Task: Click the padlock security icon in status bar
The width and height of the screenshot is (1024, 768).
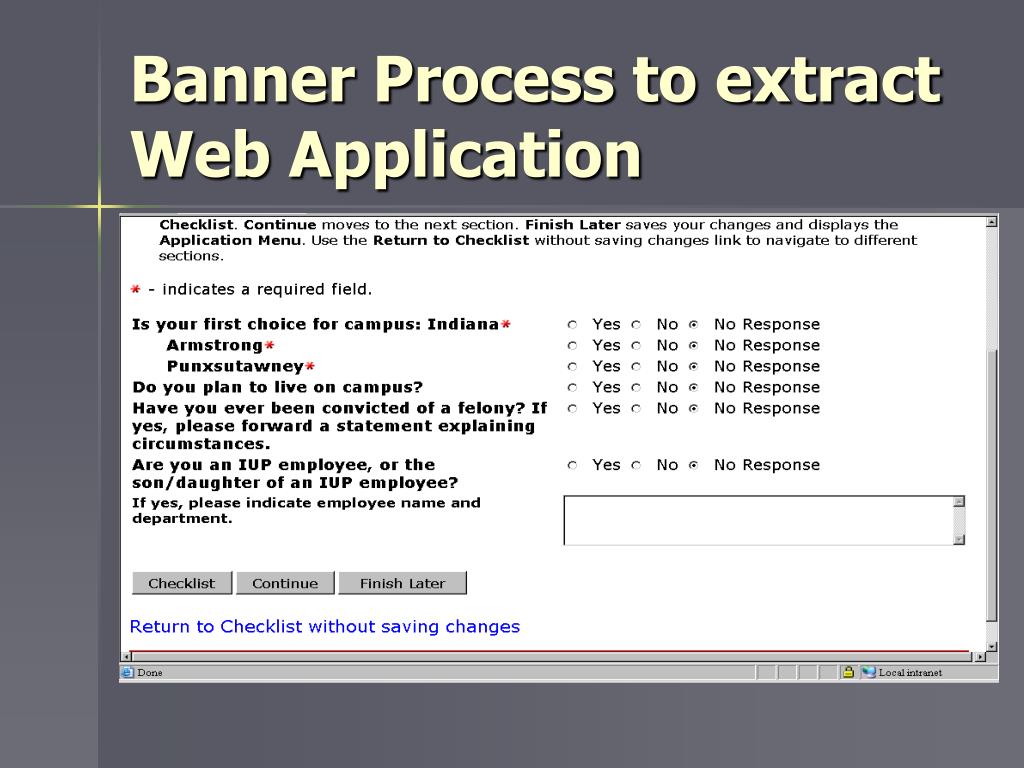Action: (x=848, y=671)
